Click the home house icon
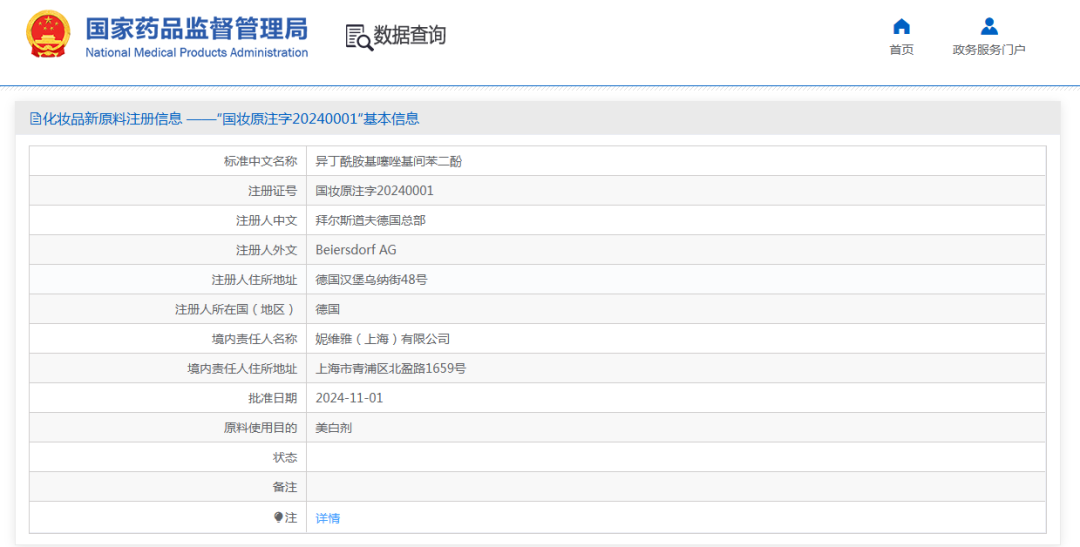 [901, 27]
